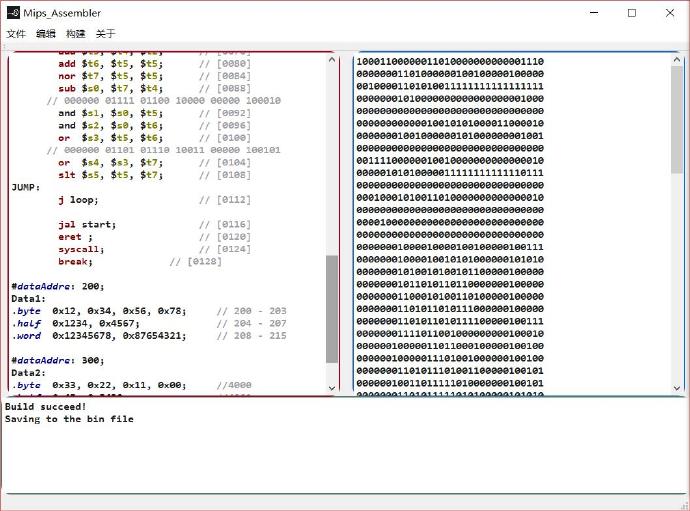Click binary line '00010001010011010000000000000010'
This screenshot has height=511, width=690.
pyautogui.click(x=450, y=198)
